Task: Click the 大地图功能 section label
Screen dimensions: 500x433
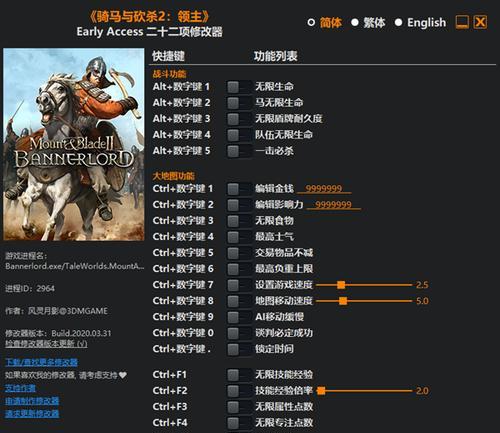Action: click(174, 176)
